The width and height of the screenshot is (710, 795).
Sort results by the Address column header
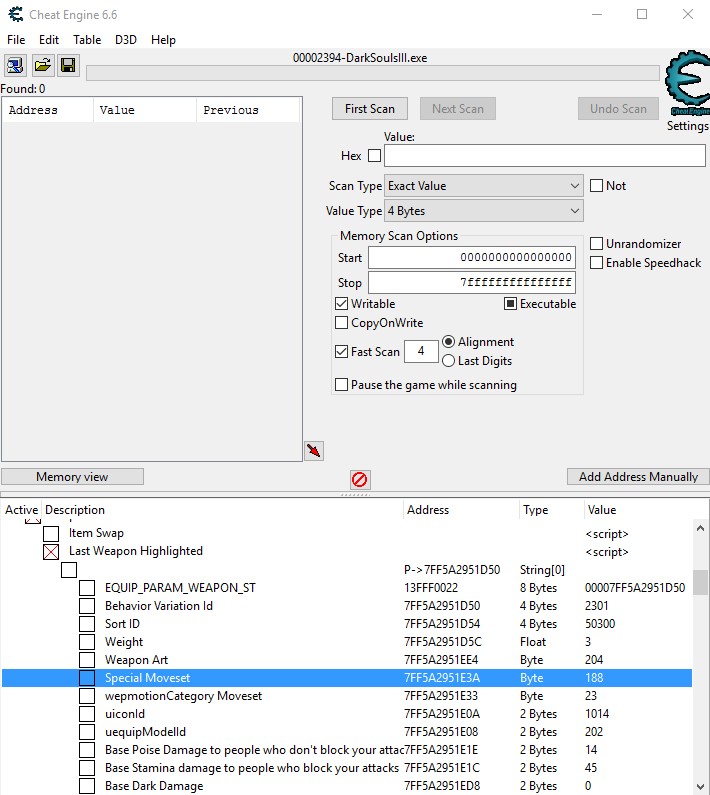pos(48,110)
